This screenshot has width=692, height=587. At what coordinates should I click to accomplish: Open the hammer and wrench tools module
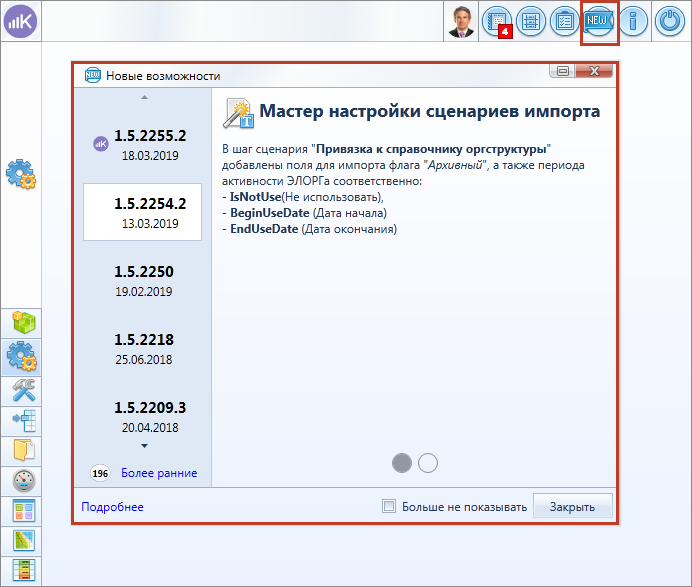23,391
